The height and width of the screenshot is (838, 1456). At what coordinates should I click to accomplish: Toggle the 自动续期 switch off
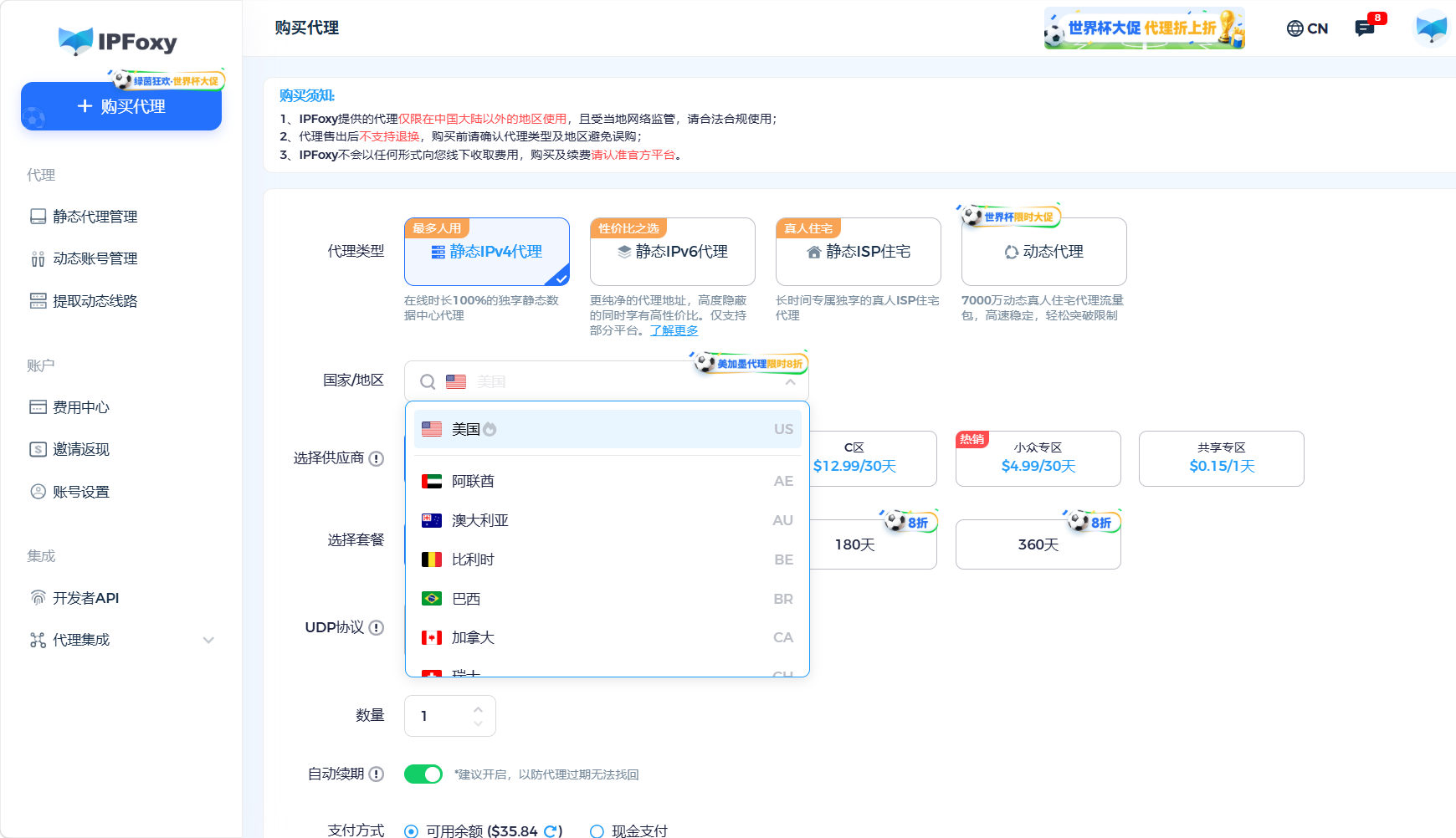coord(423,774)
